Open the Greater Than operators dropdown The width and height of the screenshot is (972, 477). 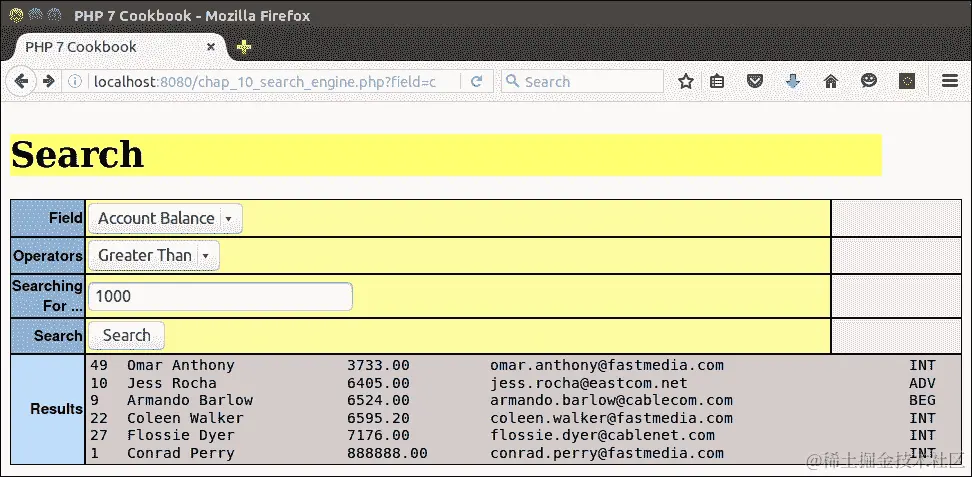tap(154, 256)
